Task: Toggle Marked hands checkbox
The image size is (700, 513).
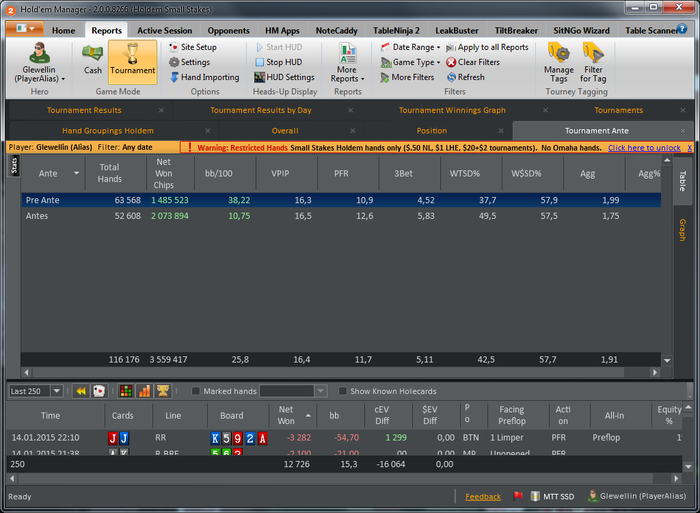Action: (196, 391)
